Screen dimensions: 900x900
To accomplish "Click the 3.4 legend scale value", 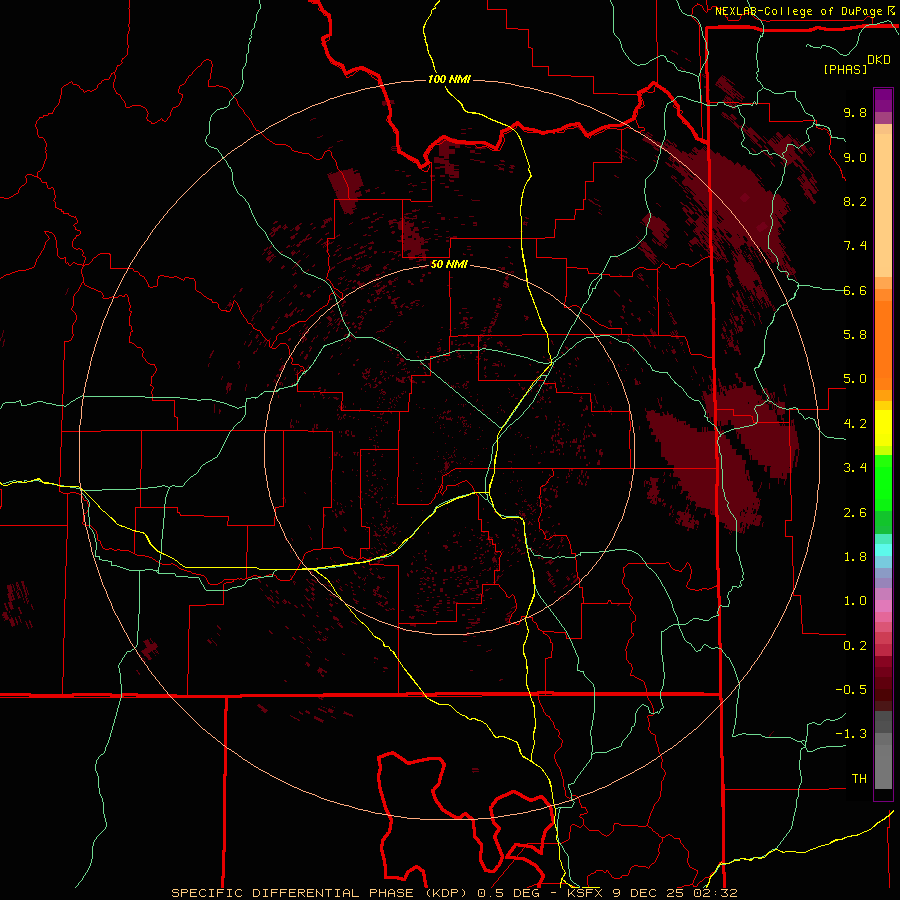I will click(855, 468).
